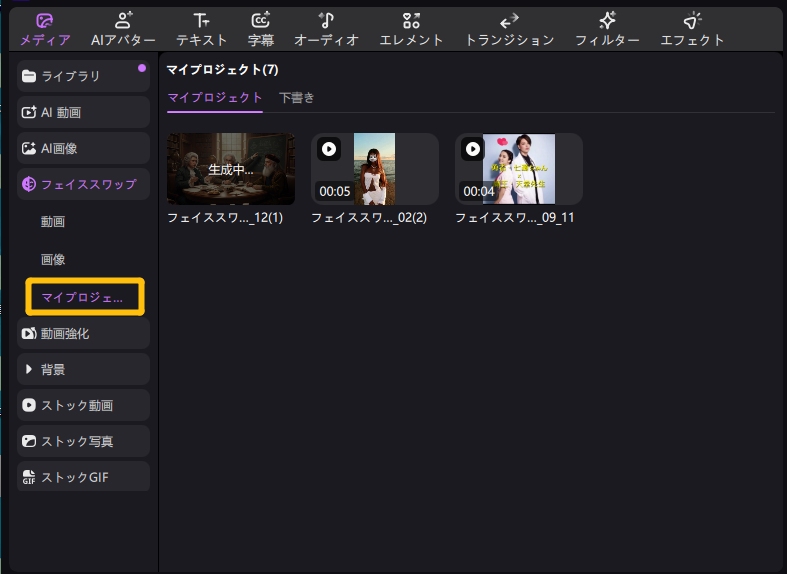Collapse the フェイススワップ sidebar section

pos(83,185)
